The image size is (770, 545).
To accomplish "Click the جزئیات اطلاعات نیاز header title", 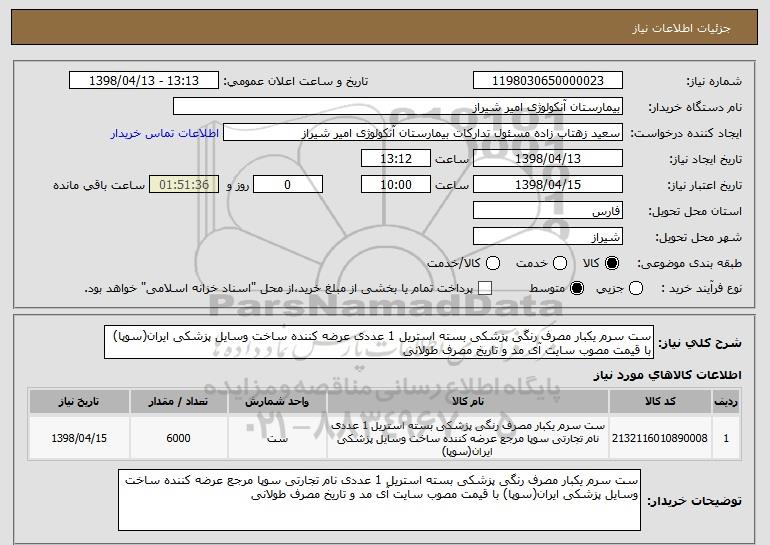I will [681, 28].
